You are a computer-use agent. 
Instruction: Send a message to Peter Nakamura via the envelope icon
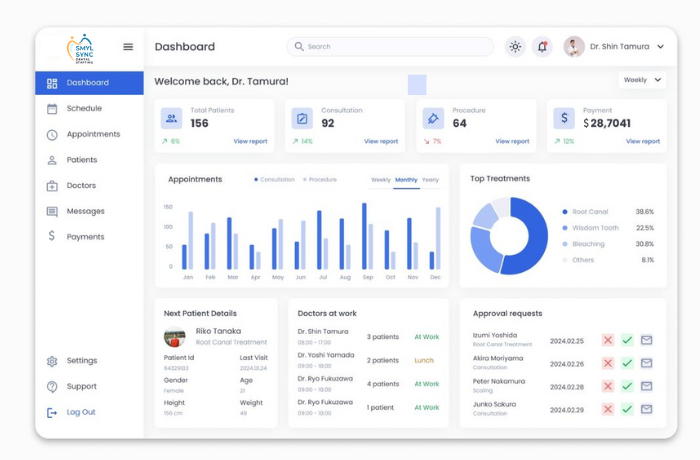pyautogui.click(x=646, y=386)
